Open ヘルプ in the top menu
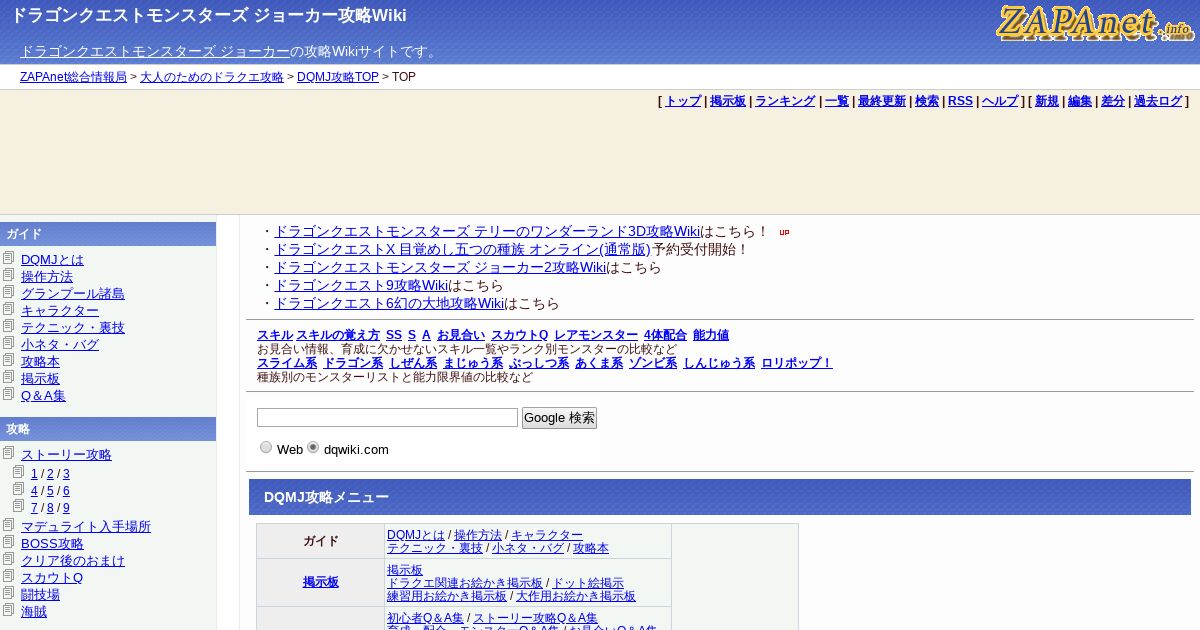Screen dimensions: 1200x630 pyautogui.click(x=1000, y=101)
